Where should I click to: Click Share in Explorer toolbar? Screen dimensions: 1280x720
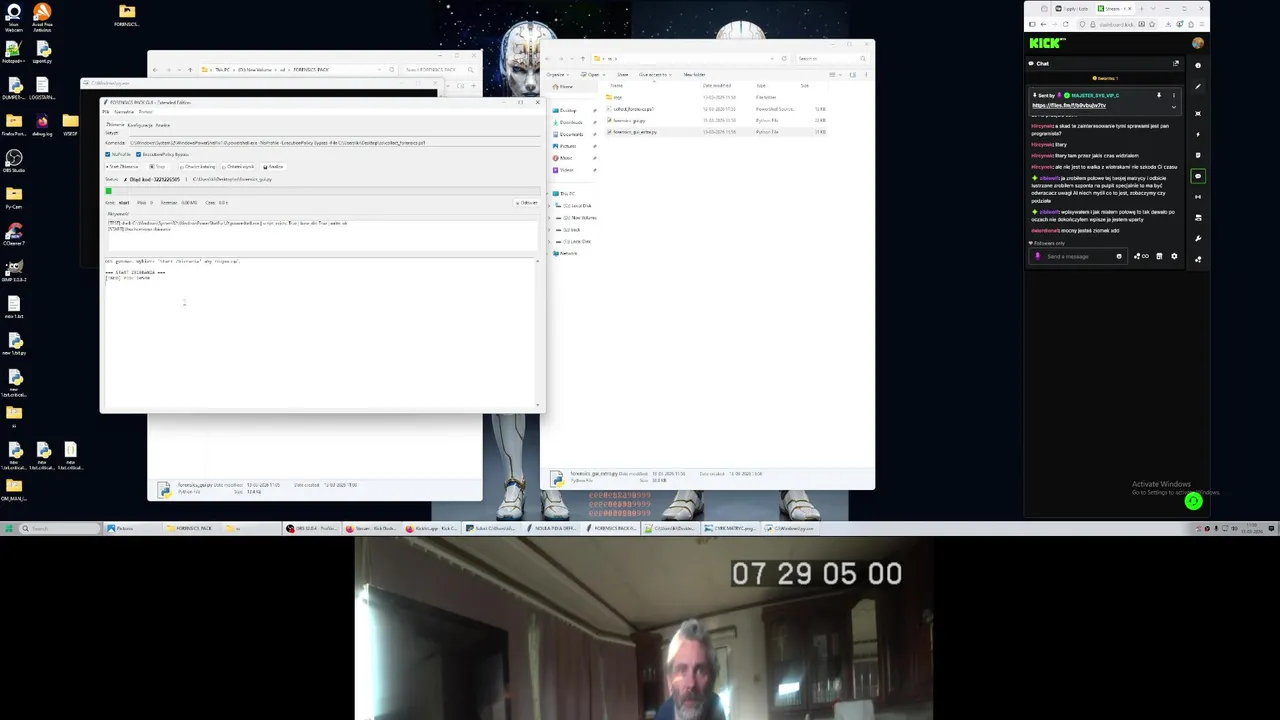(x=623, y=75)
